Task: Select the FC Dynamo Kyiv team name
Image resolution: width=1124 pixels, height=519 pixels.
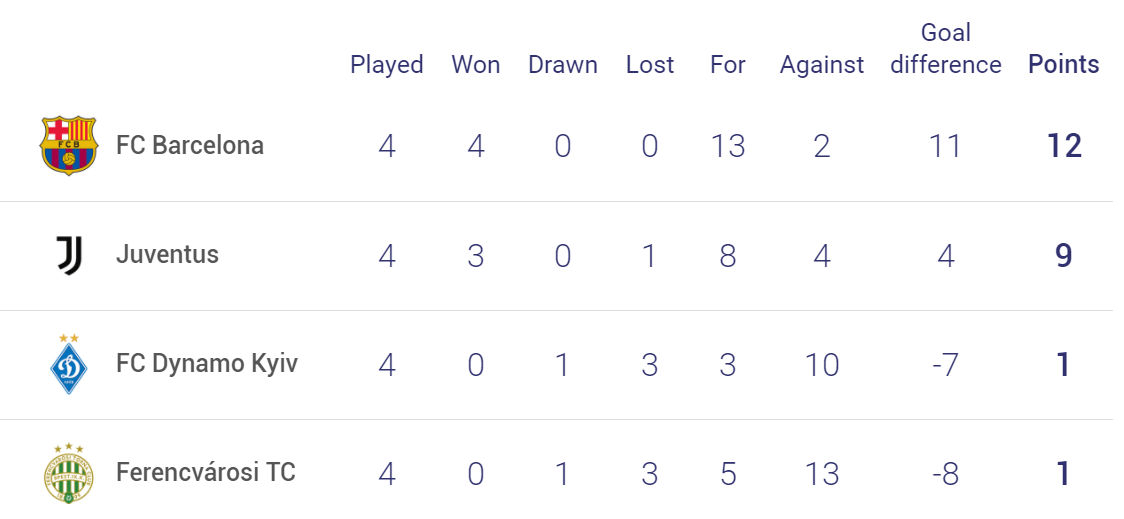Action: pyautogui.click(x=207, y=364)
